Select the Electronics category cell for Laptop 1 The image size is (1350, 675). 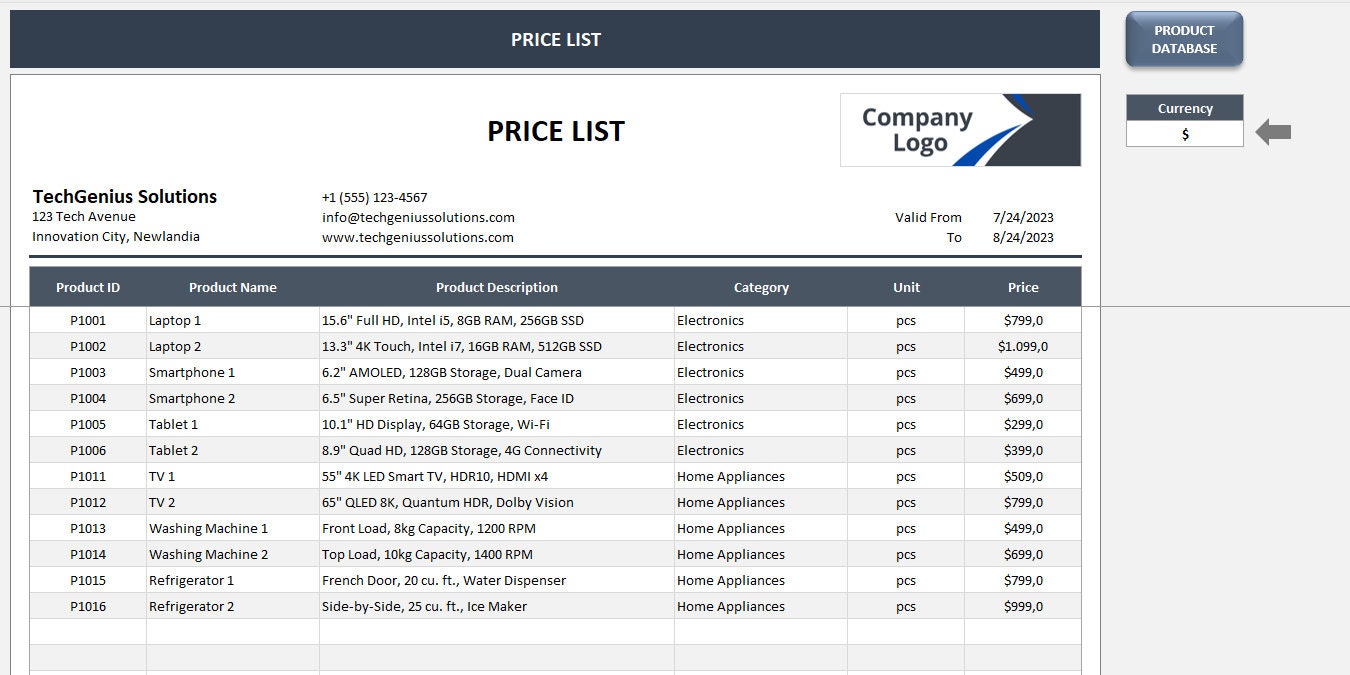[761, 320]
